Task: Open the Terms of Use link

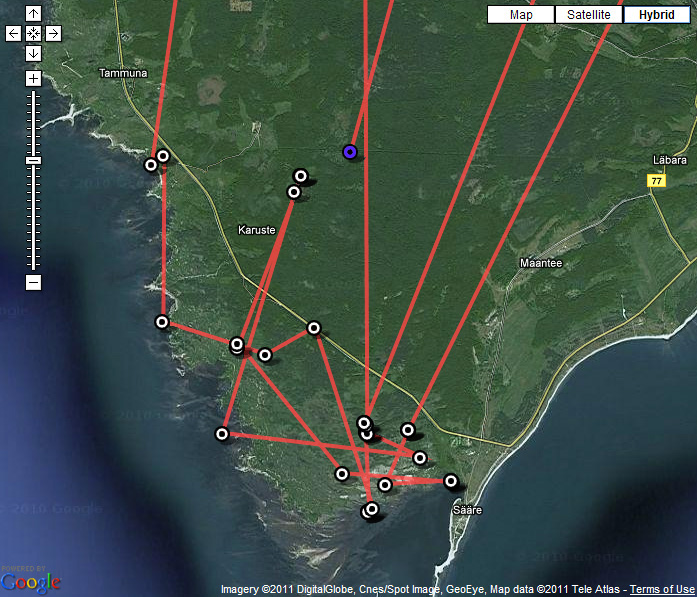Action: [662, 589]
